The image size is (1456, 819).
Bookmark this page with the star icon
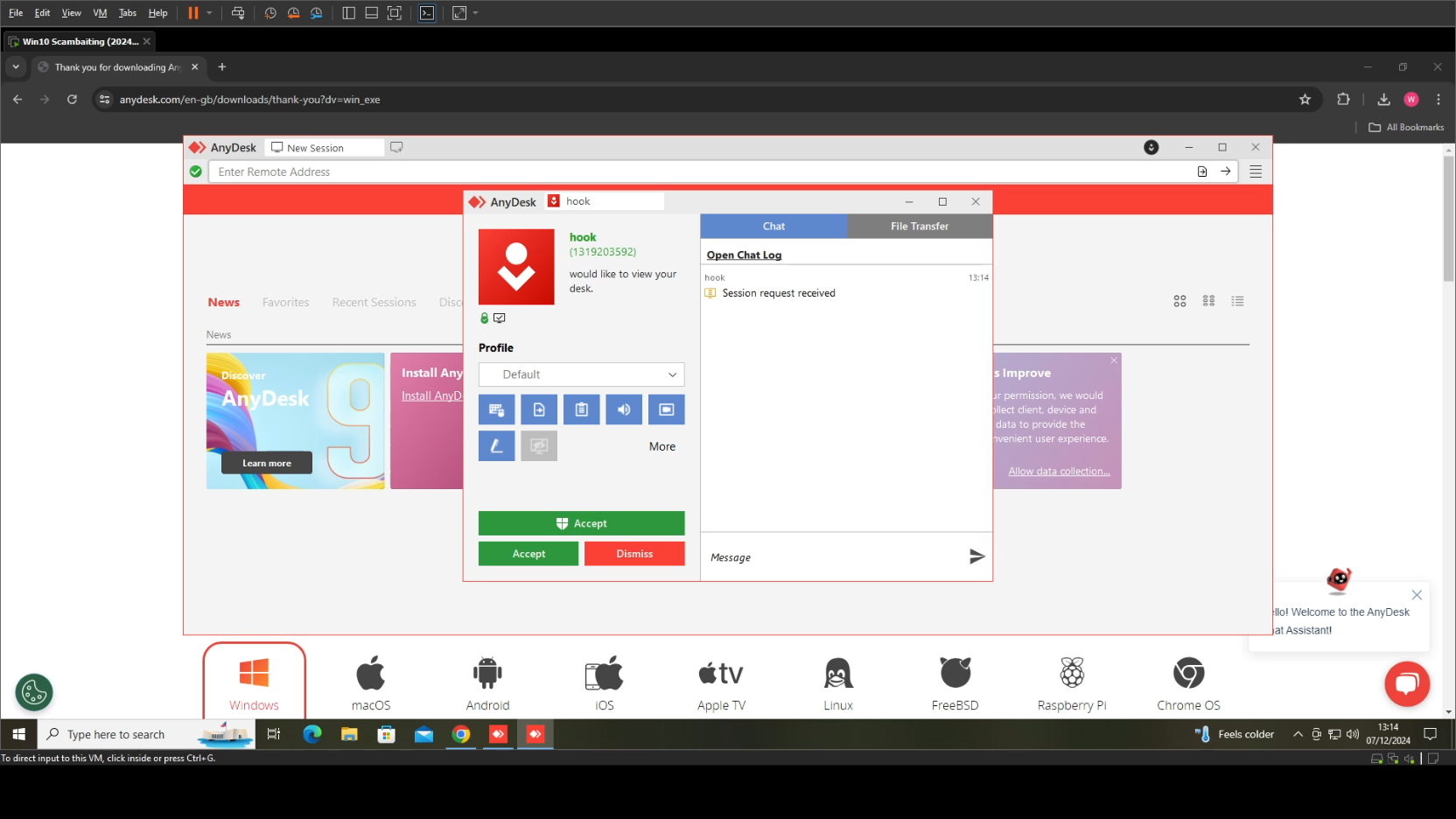pyautogui.click(x=1305, y=100)
